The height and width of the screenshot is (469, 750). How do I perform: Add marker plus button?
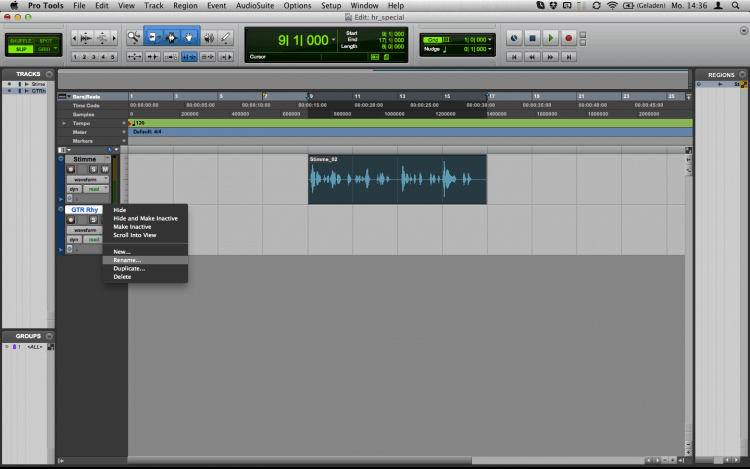pyautogui.click(x=124, y=141)
